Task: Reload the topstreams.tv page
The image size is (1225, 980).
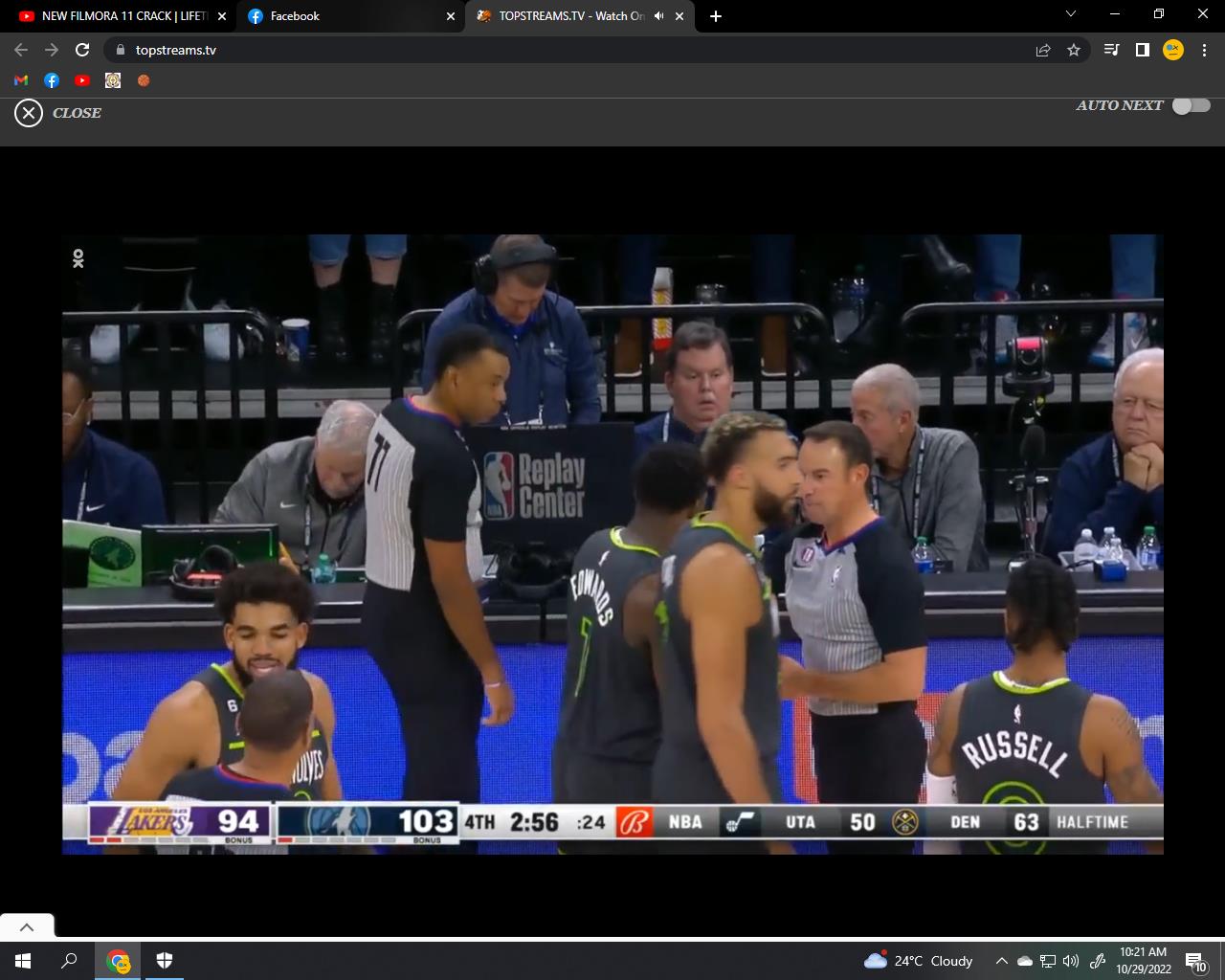Action: click(x=82, y=50)
